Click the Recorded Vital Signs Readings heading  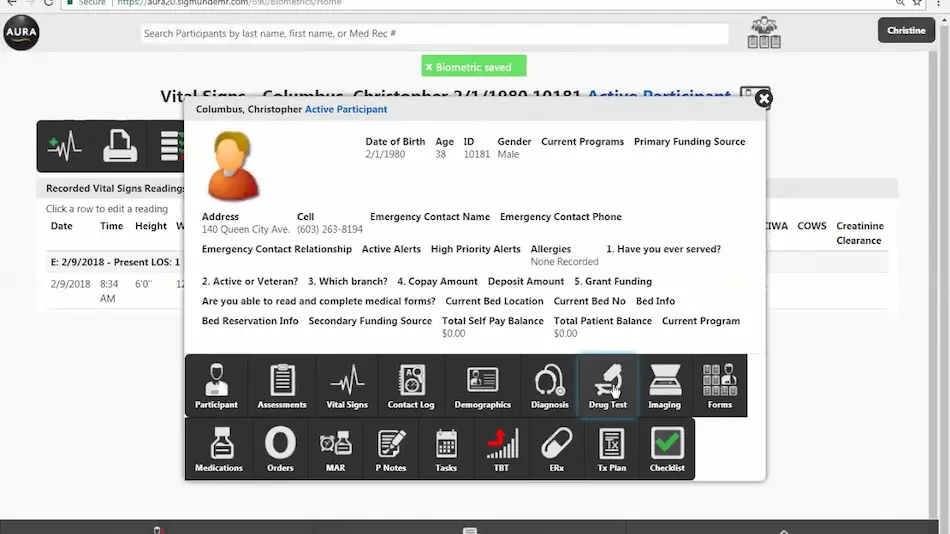pyautogui.click(x=115, y=189)
